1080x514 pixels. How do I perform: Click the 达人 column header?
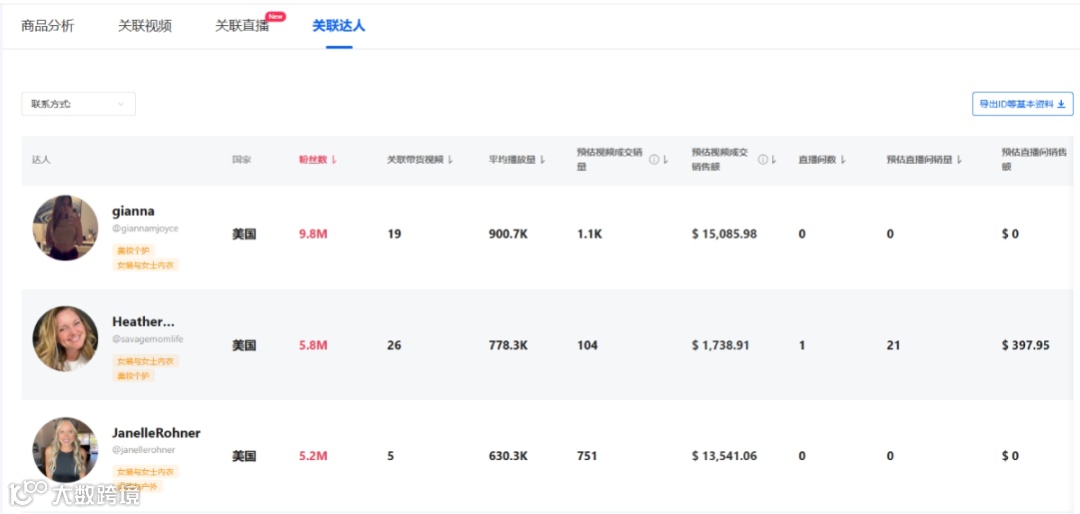[x=41, y=160]
